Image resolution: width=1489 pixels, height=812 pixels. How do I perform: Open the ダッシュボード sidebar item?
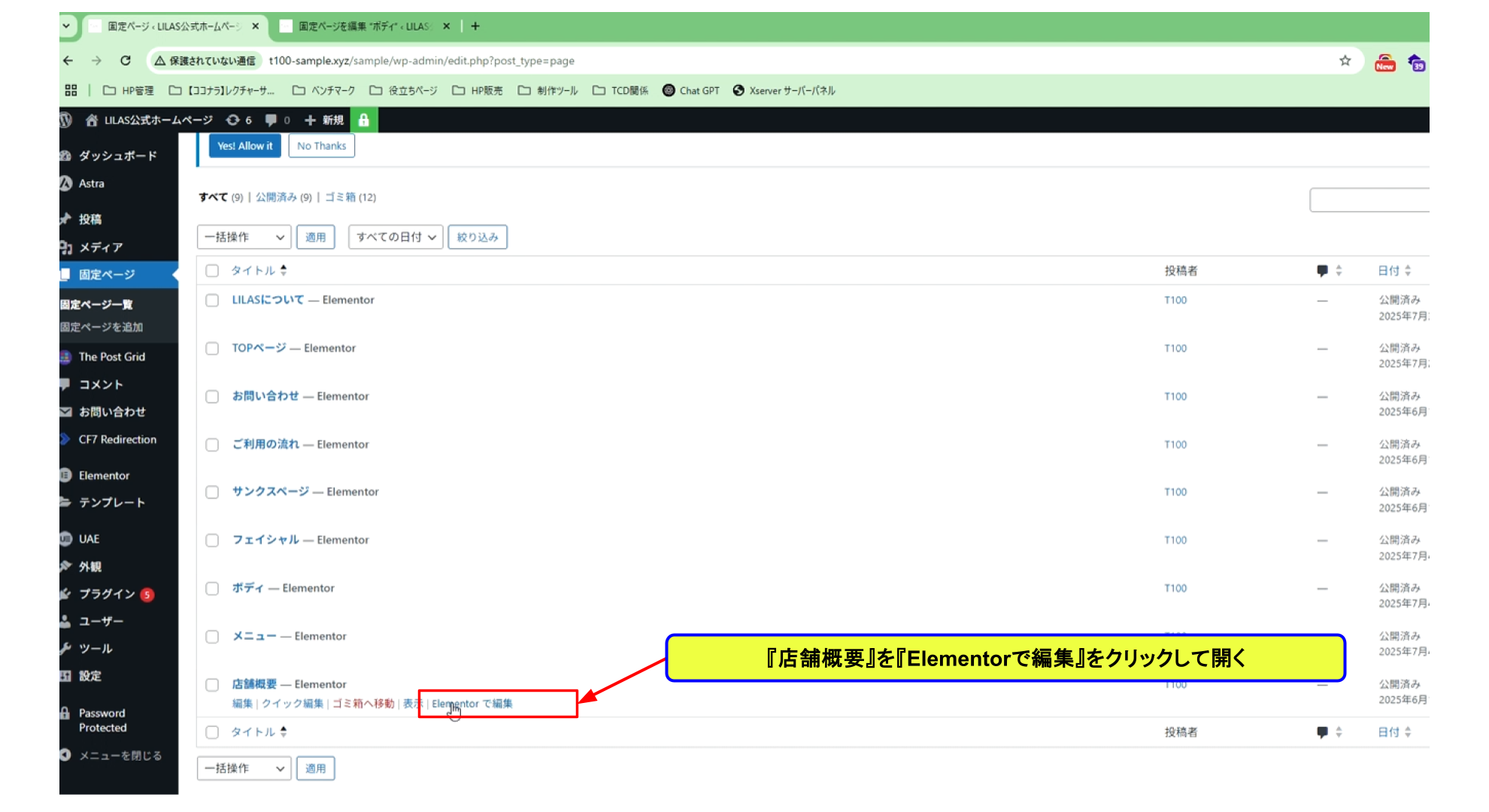pos(118,156)
